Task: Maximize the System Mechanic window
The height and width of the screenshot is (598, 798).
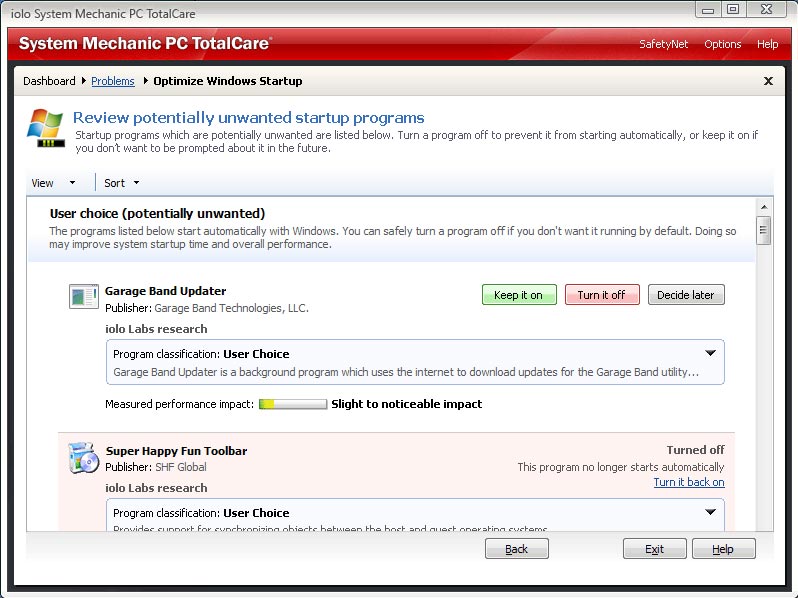Action: point(733,9)
